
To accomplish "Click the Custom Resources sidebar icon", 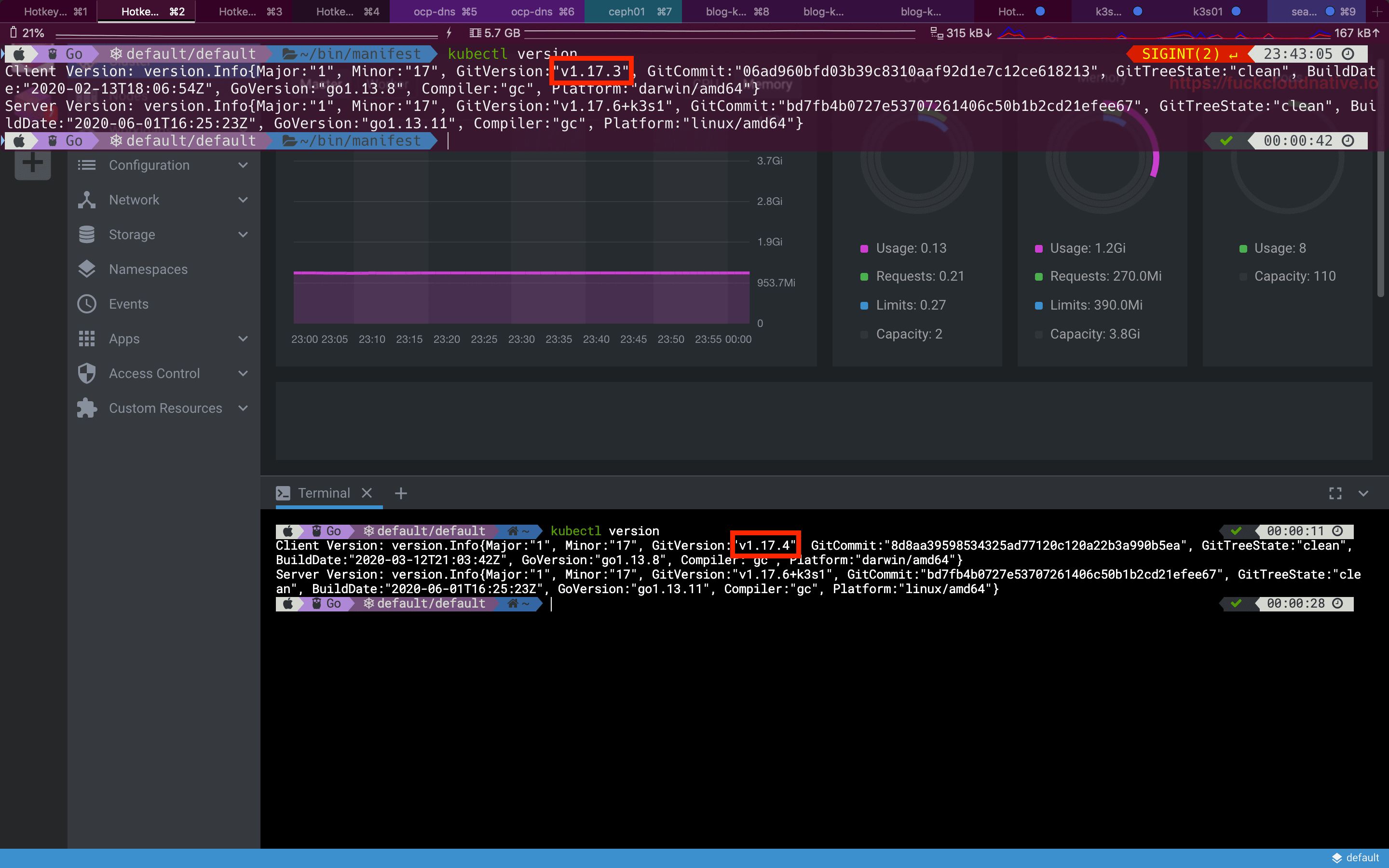I will click(88, 408).
